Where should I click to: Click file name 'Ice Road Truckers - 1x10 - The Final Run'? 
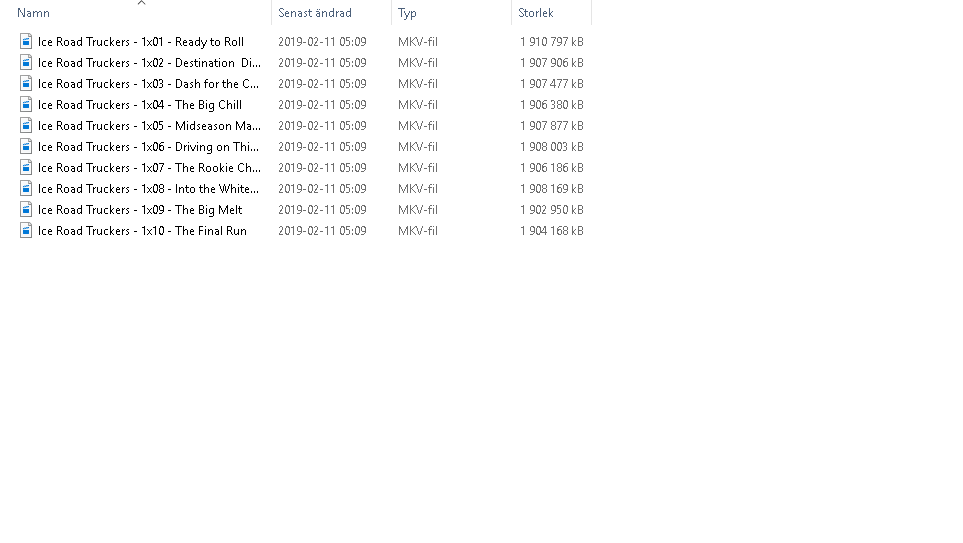142,230
